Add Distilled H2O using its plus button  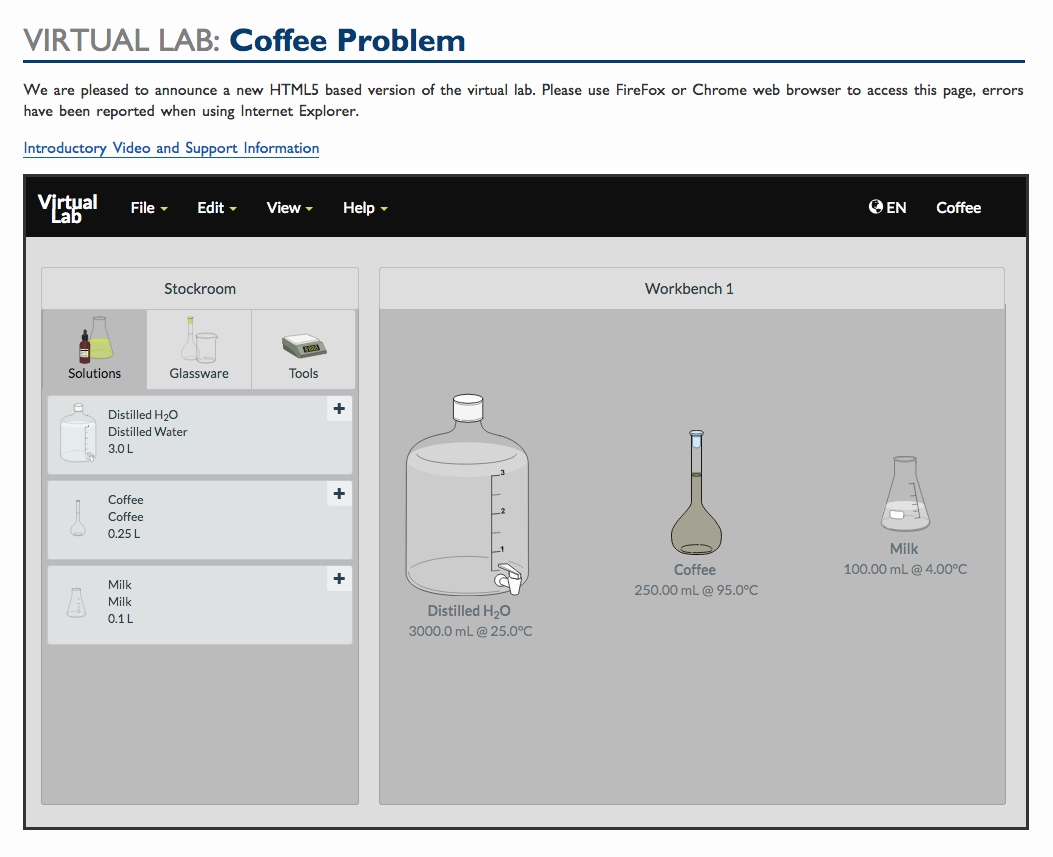[x=338, y=408]
